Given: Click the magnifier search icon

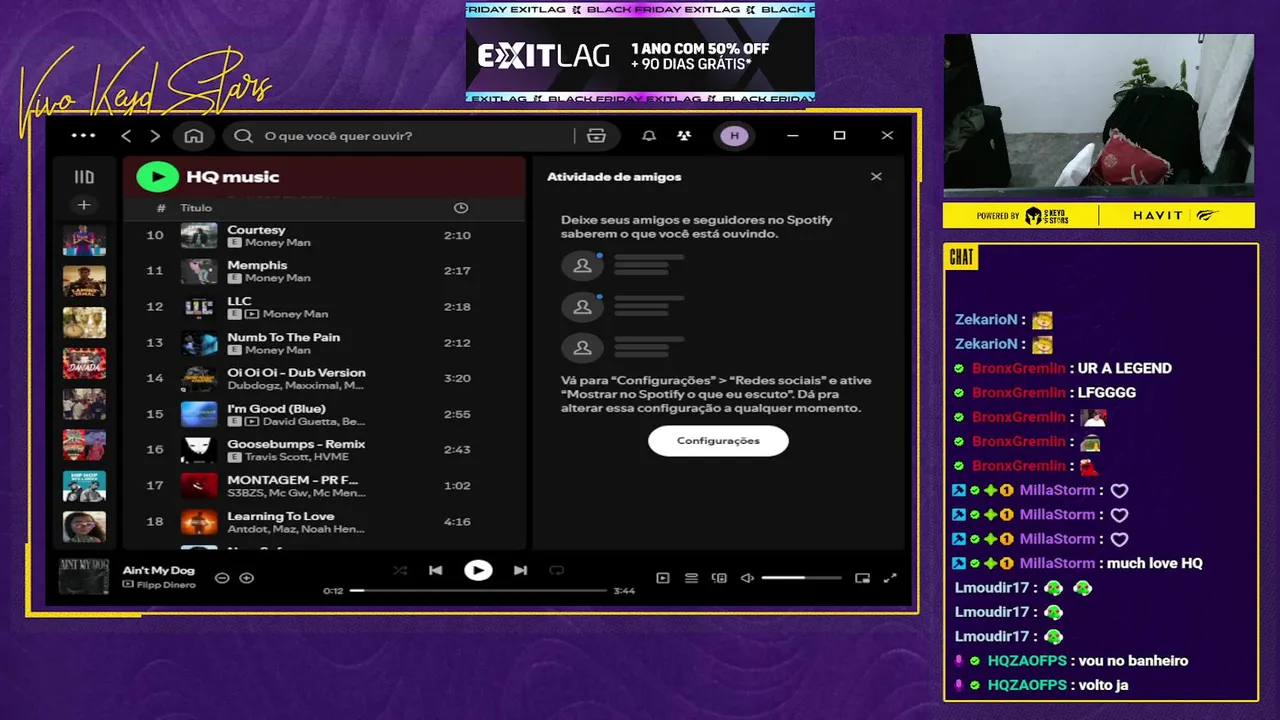Looking at the screenshot, I should [243, 136].
